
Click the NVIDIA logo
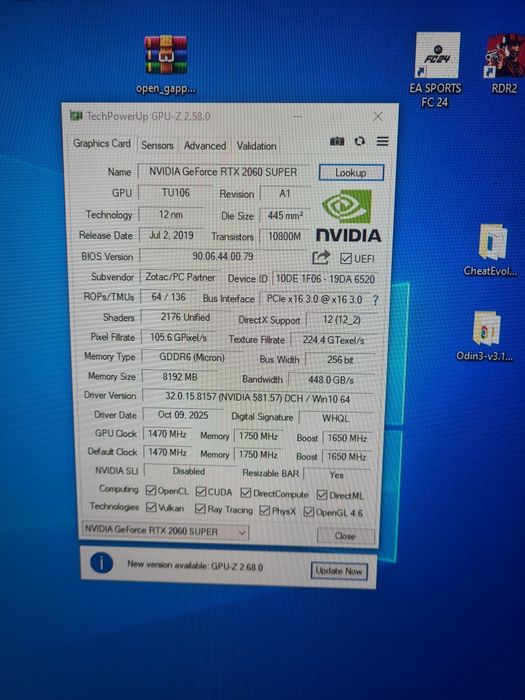(348, 216)
